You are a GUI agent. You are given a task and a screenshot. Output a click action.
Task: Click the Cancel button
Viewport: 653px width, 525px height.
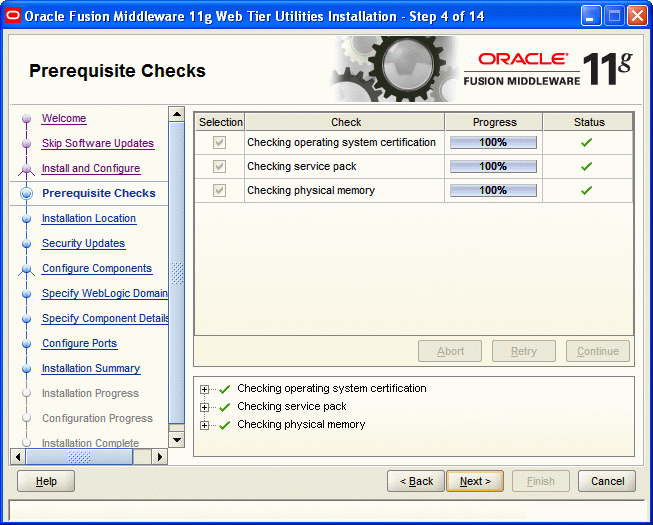pyautogui.click(x=607, y=481)
